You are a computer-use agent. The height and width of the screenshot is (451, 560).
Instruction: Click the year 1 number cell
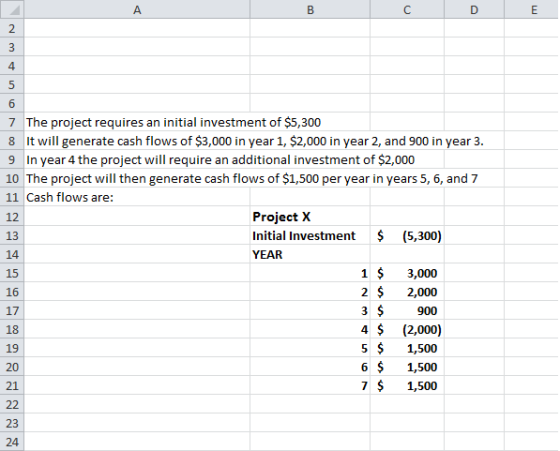pos(310,273)
